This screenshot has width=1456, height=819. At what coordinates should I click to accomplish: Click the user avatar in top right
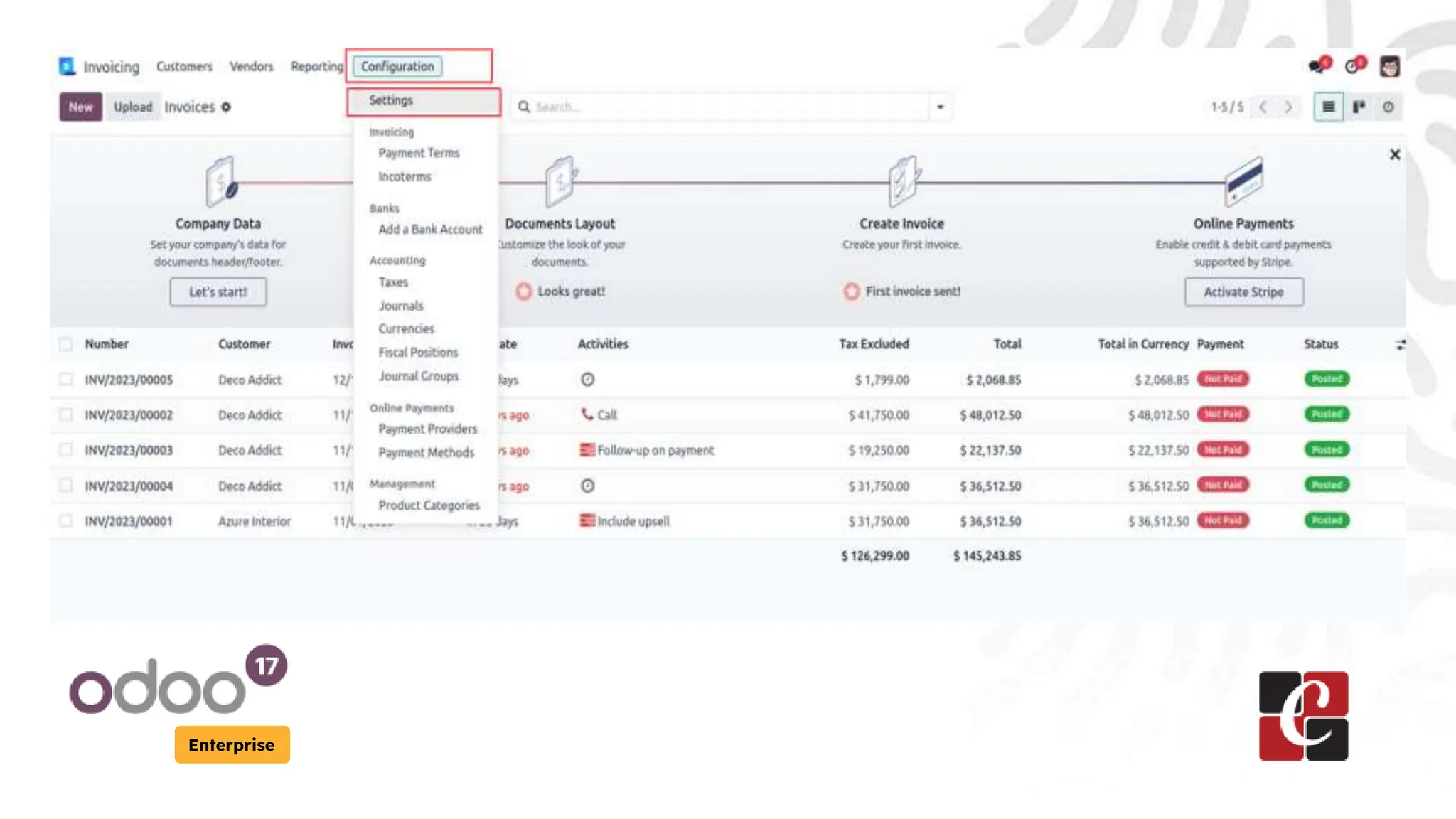pos(1389,66)
